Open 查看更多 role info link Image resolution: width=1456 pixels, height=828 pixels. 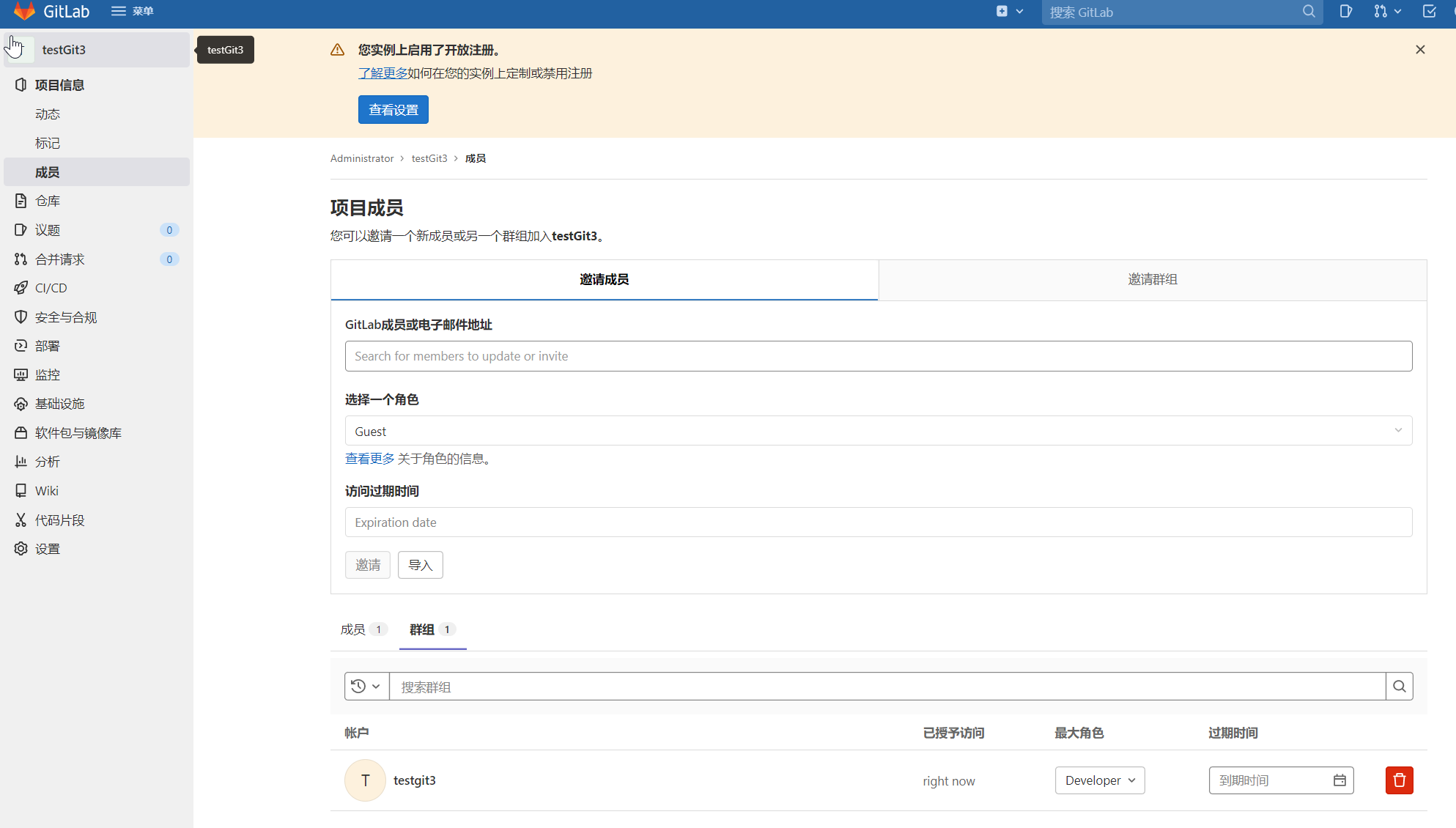(x=370, y=459)
